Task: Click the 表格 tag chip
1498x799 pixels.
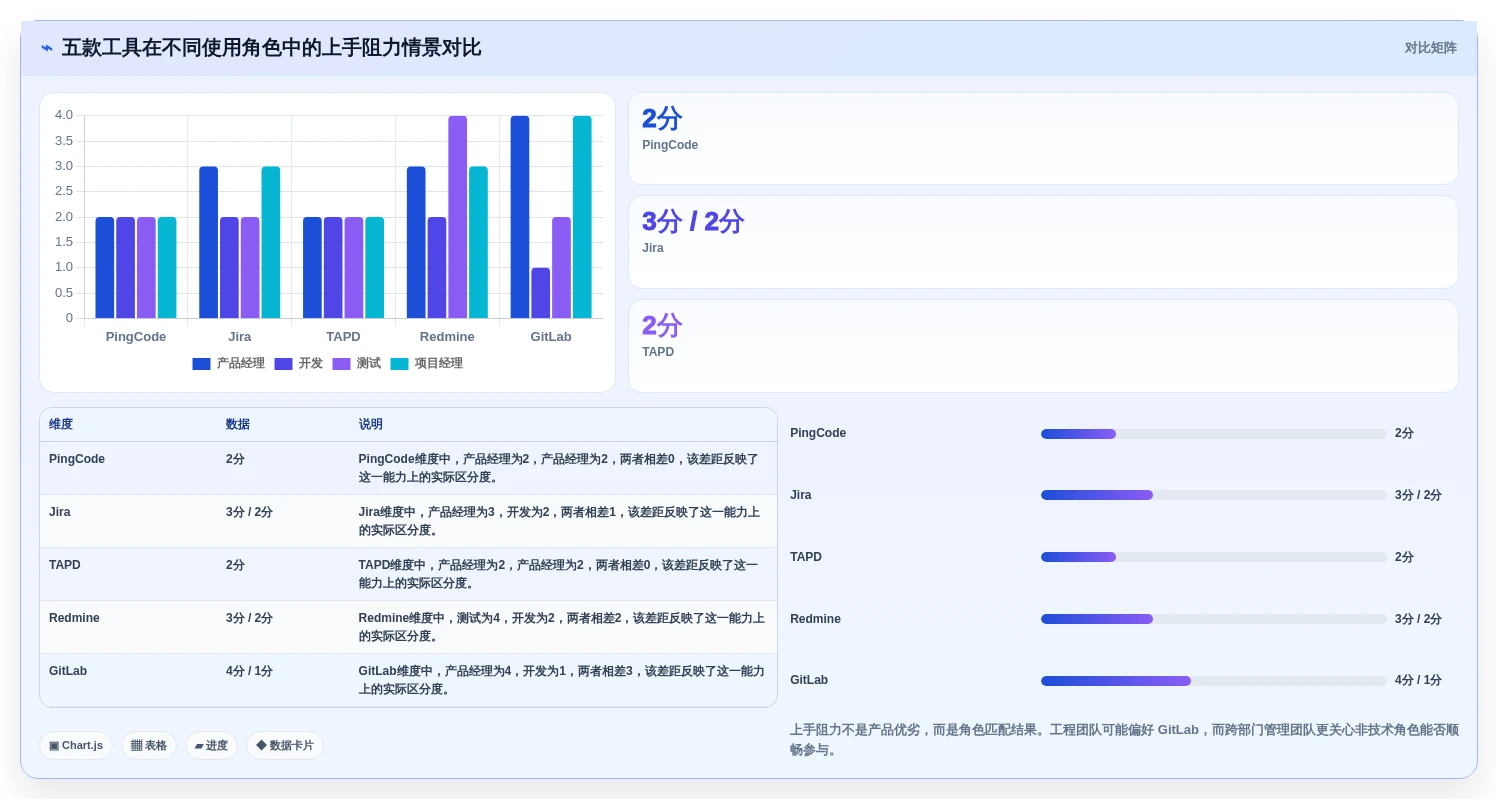Action: click(149, 746)
